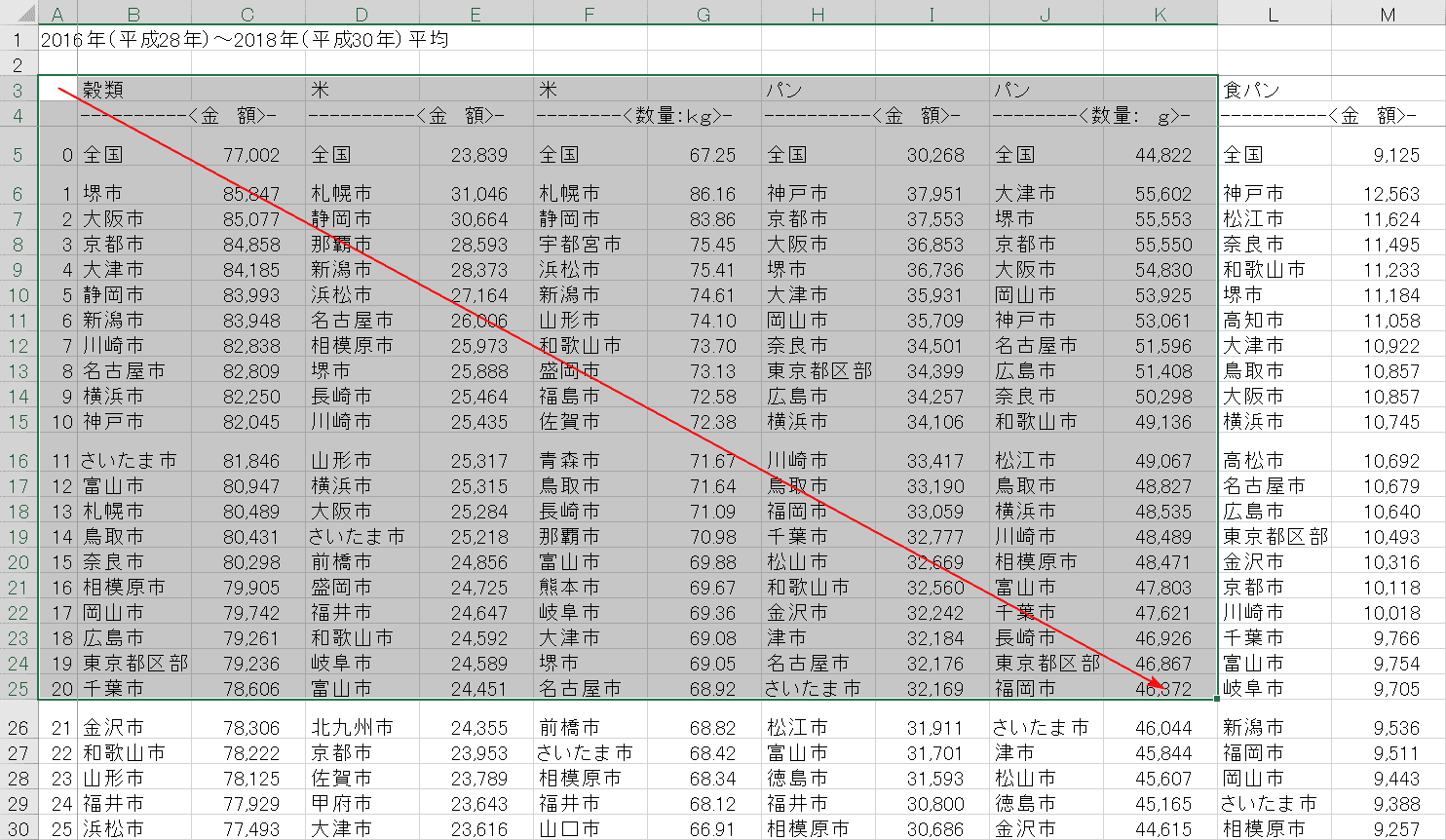The image size is (1446, 840).
Task: Select column F header
Action: (590, 14)
